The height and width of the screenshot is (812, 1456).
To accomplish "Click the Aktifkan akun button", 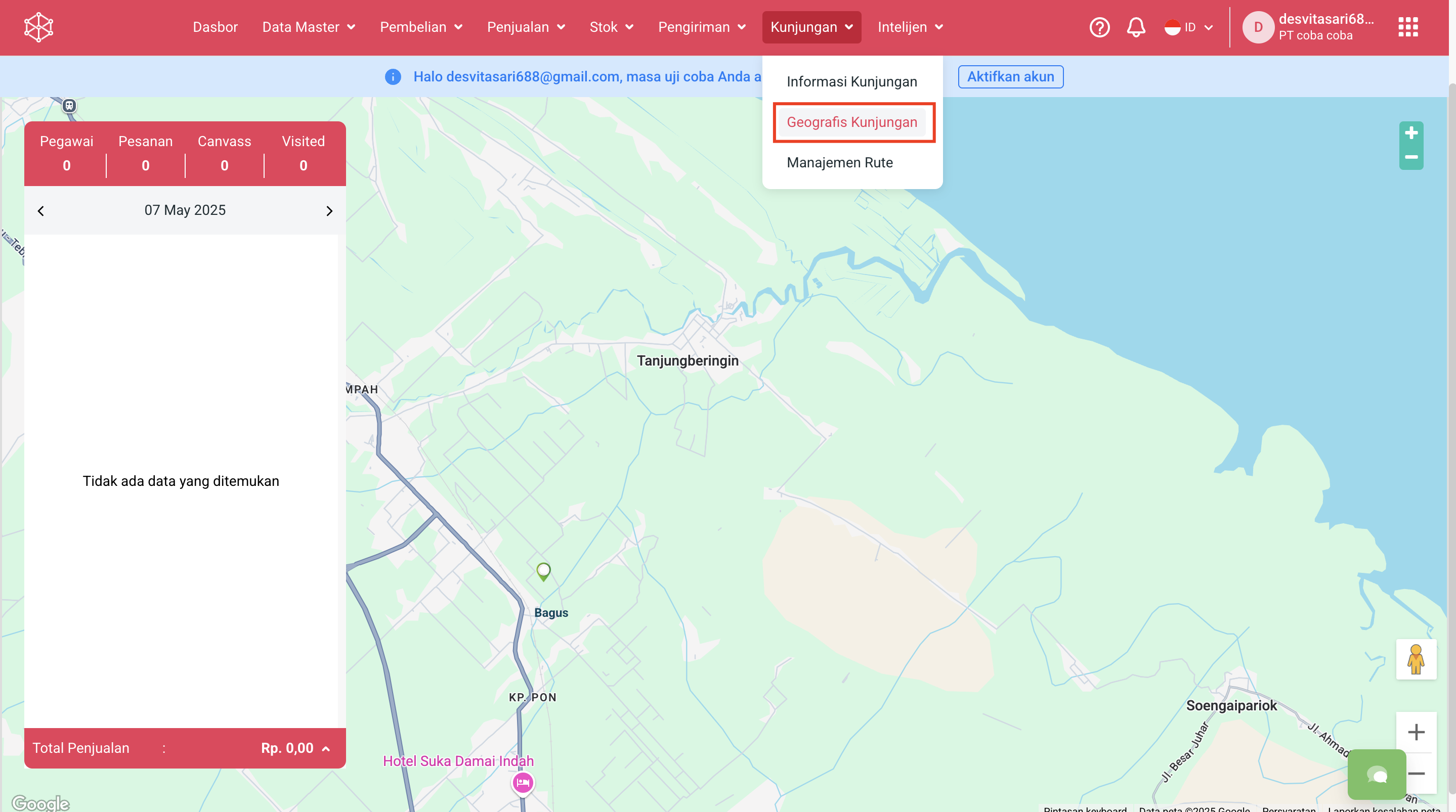I will tap(1010, 77).
